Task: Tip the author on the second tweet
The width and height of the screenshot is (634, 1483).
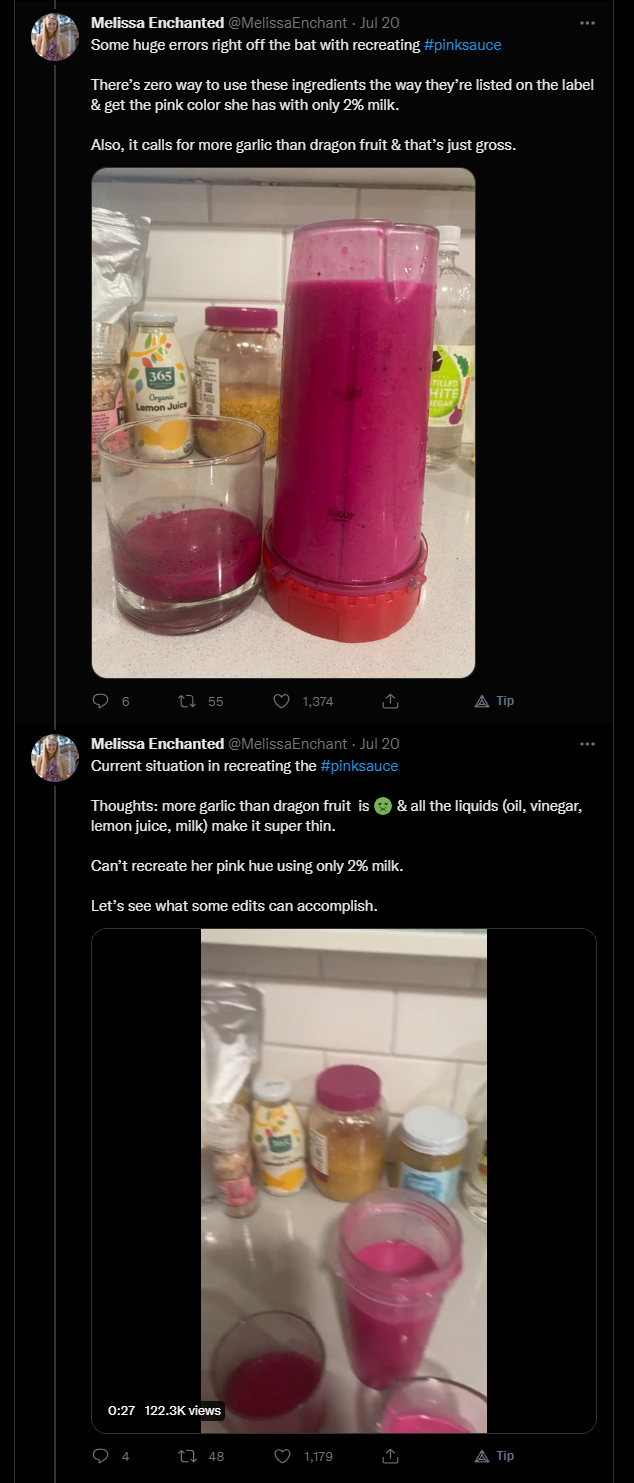Action: click(x=494, y=1456)
